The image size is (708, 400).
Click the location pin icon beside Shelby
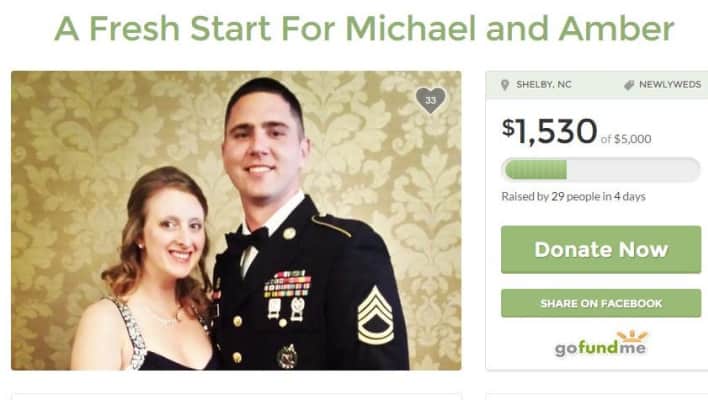coord(505,85)
